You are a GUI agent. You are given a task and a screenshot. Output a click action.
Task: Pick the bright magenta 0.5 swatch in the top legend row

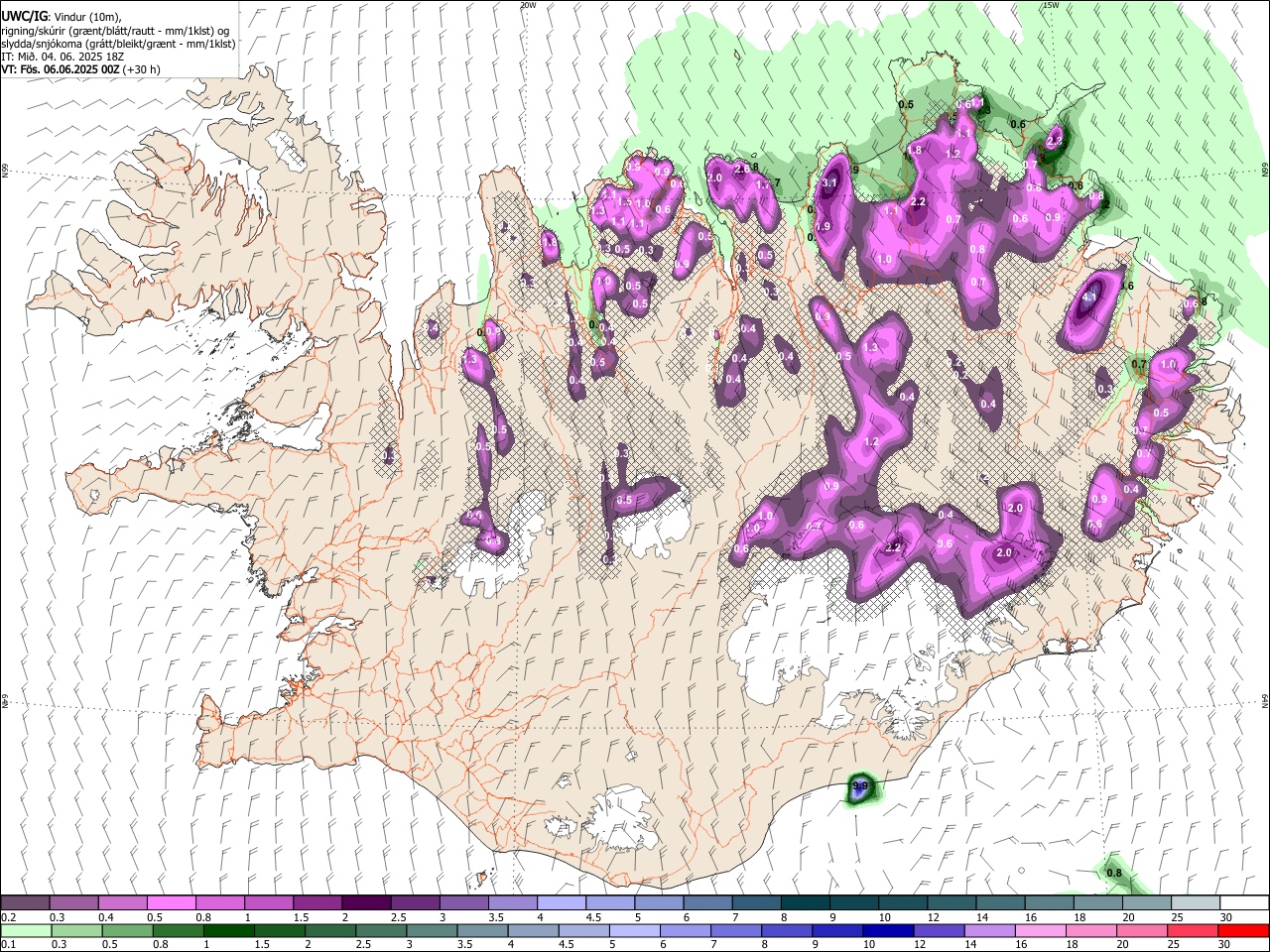pyautogui.click(x=171, y=902)
